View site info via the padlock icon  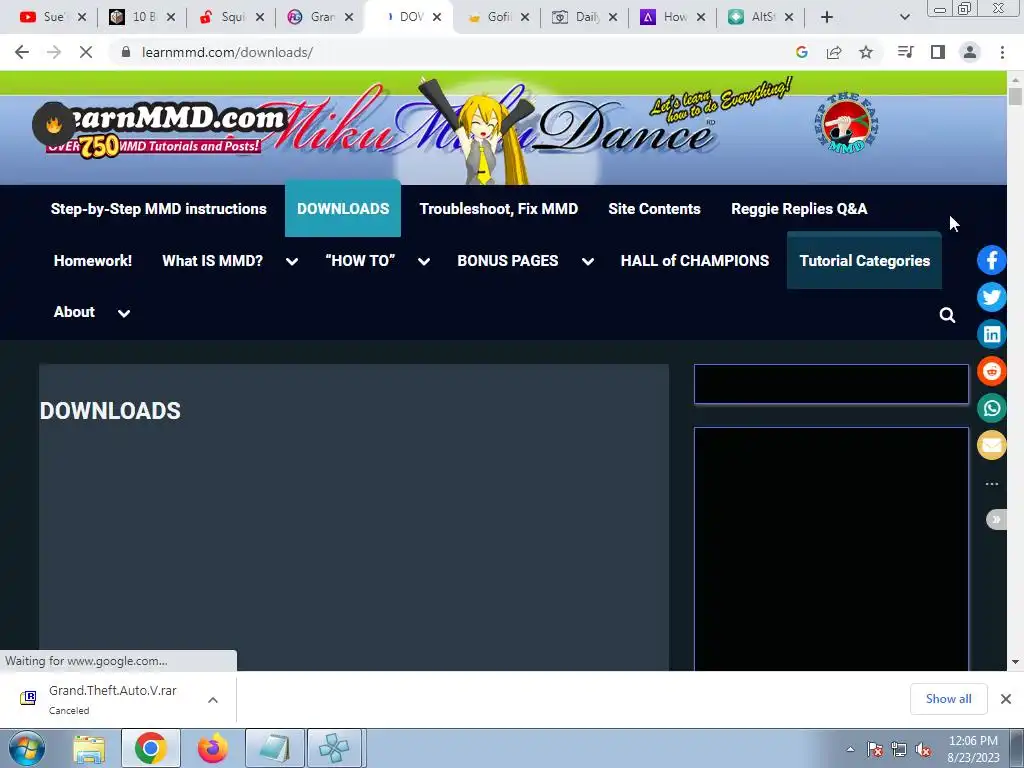[126, 52]
